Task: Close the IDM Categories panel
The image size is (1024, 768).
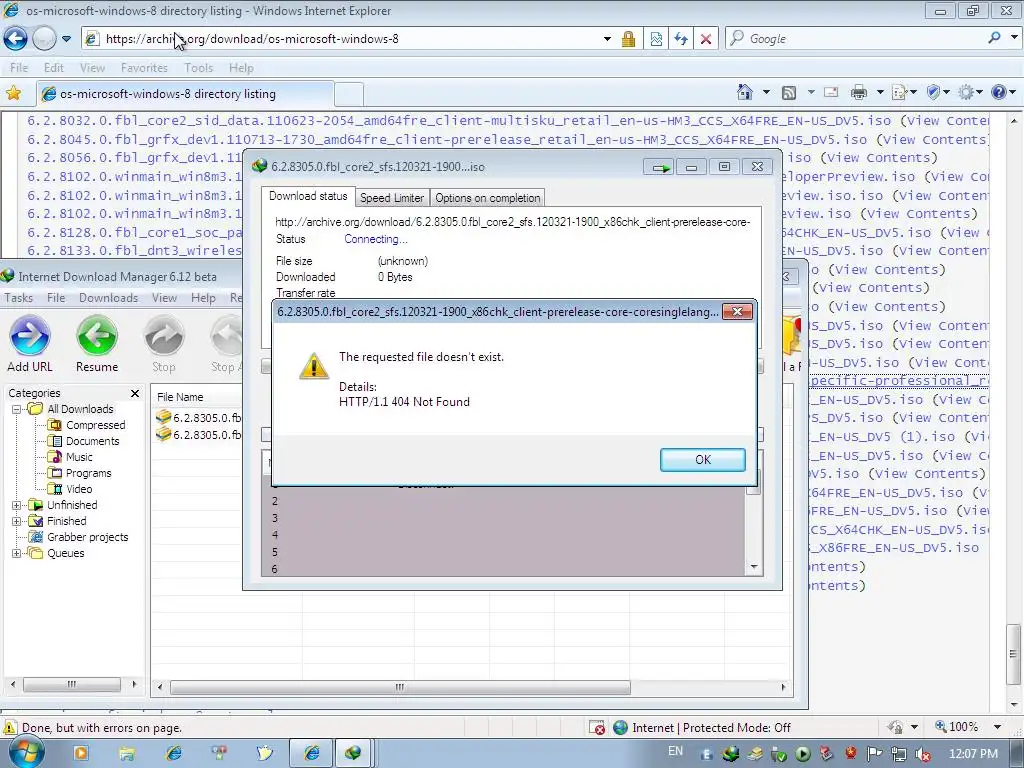Action: (x=135, y=393)
